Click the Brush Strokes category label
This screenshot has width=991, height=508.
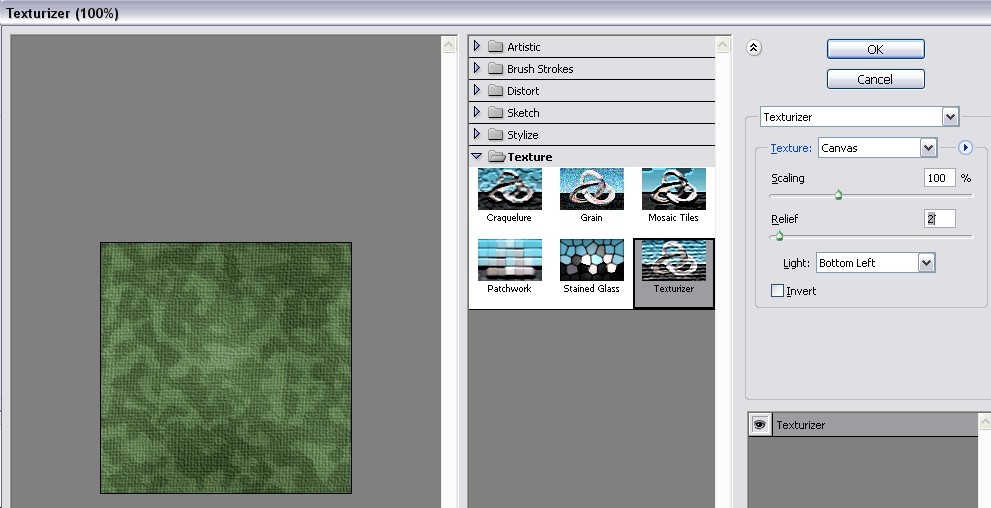540,69
